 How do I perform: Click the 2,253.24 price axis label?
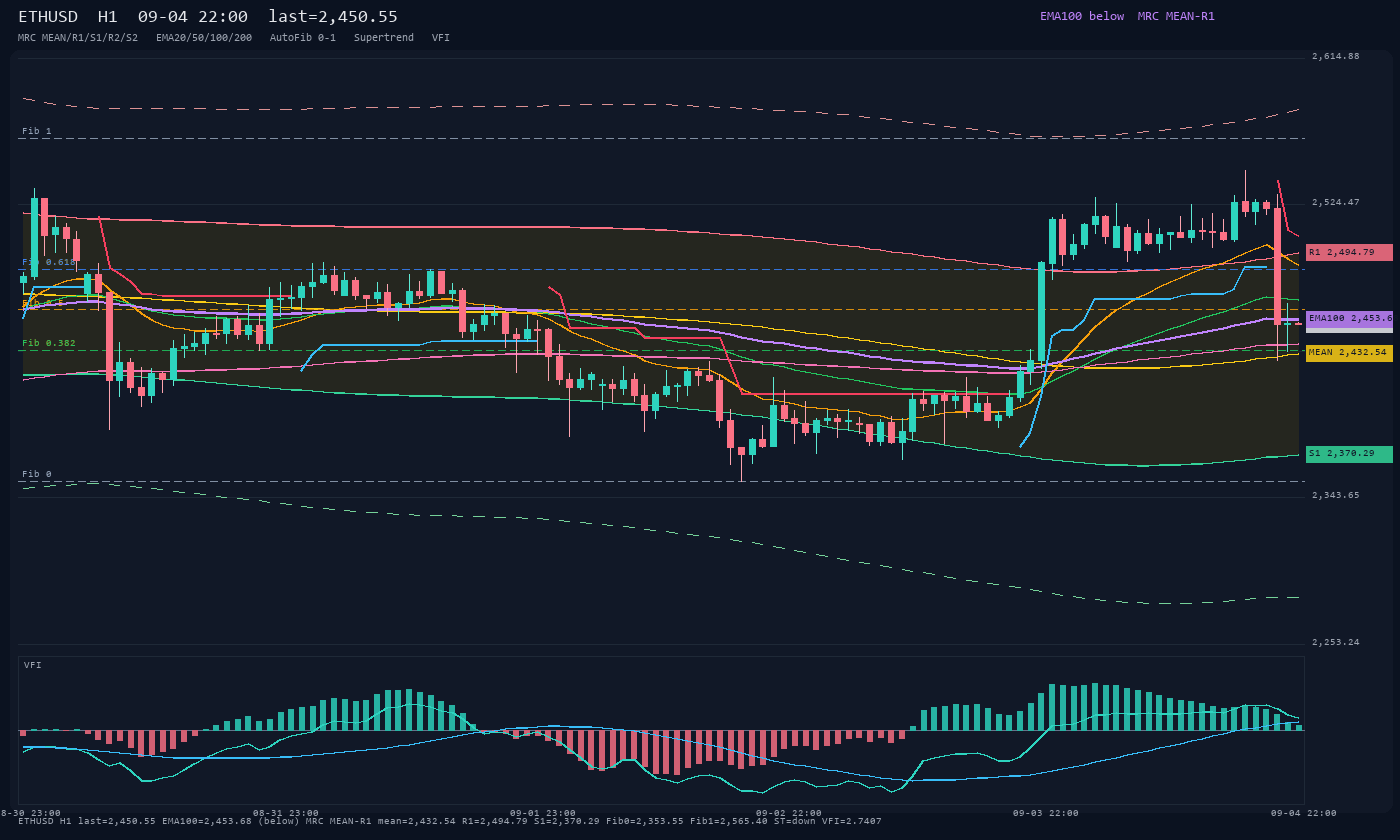[1336, 642]
